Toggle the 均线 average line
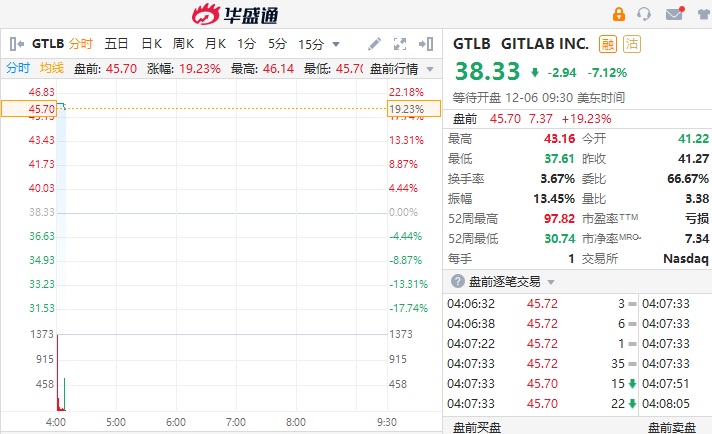The height and width of the screenshot is (434, 712). pyautogui.click(x=52, y=69)
